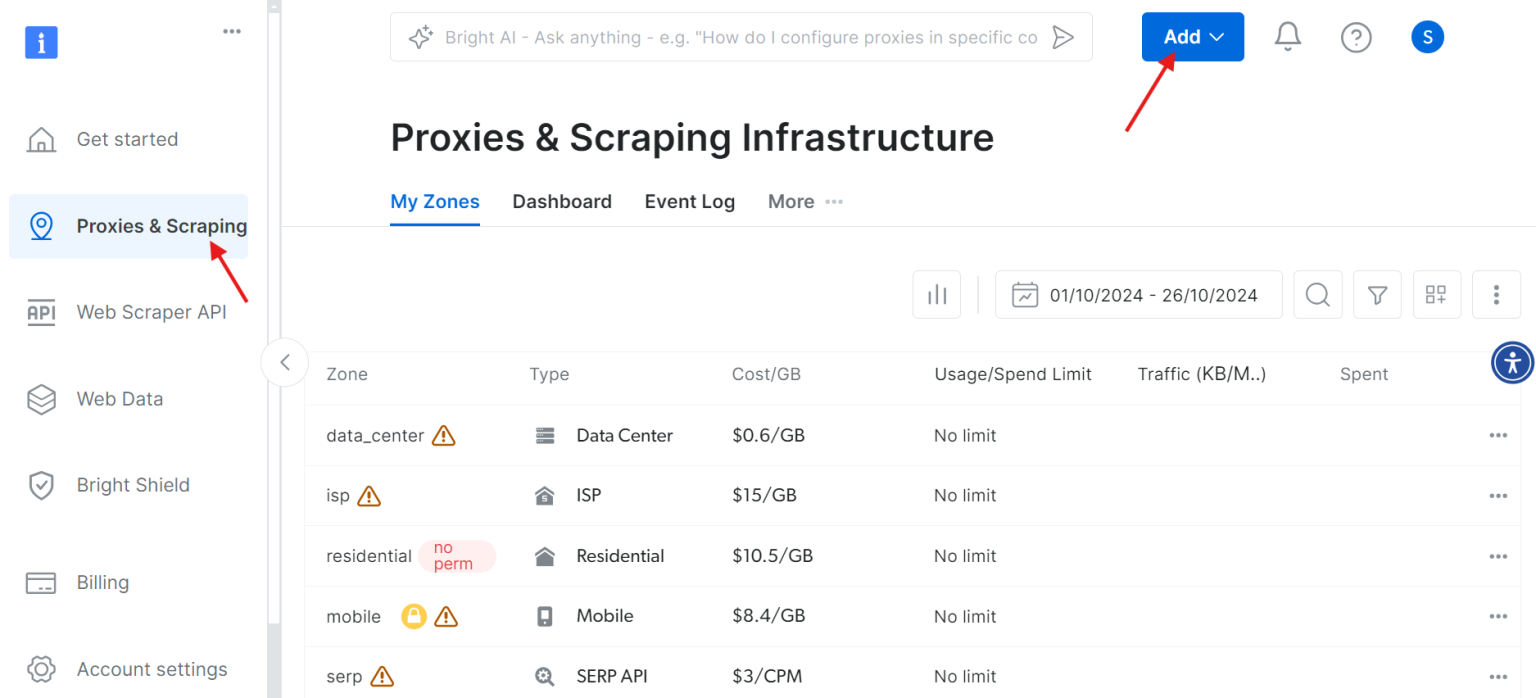Open Web Scraper API in the sidebar

click(x=151, y=312)
